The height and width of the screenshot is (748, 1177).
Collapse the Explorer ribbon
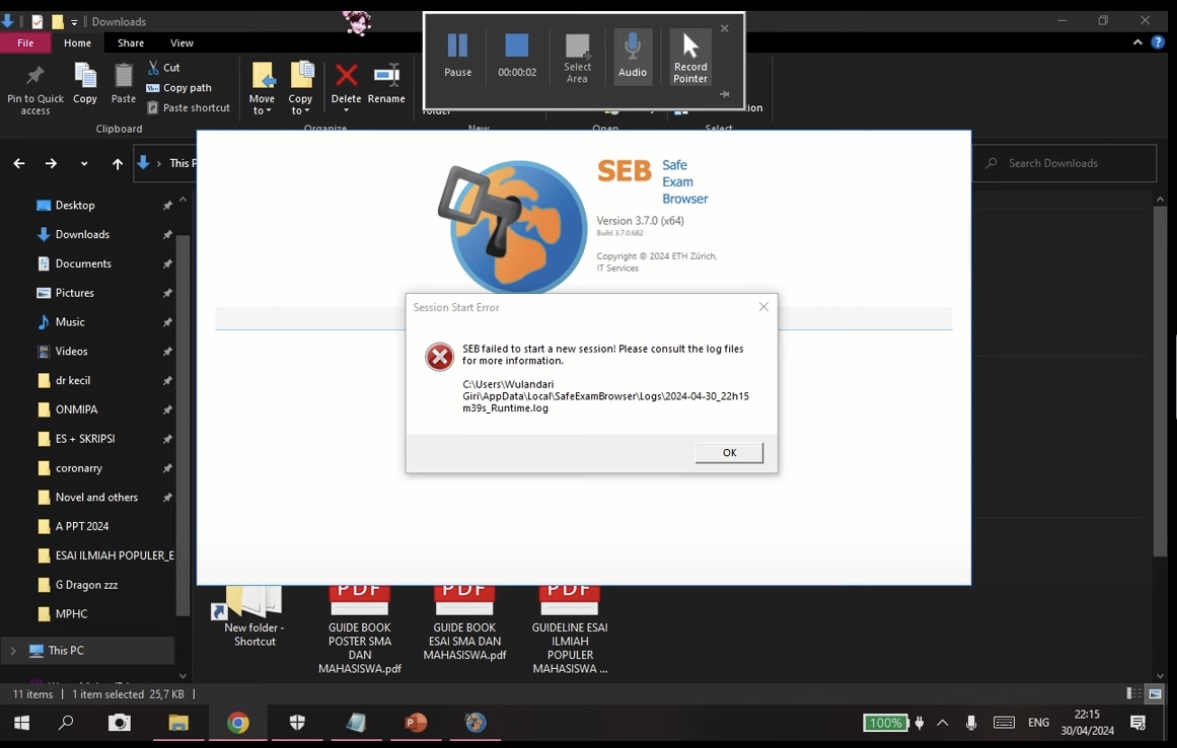click(x=1138, y=43)
